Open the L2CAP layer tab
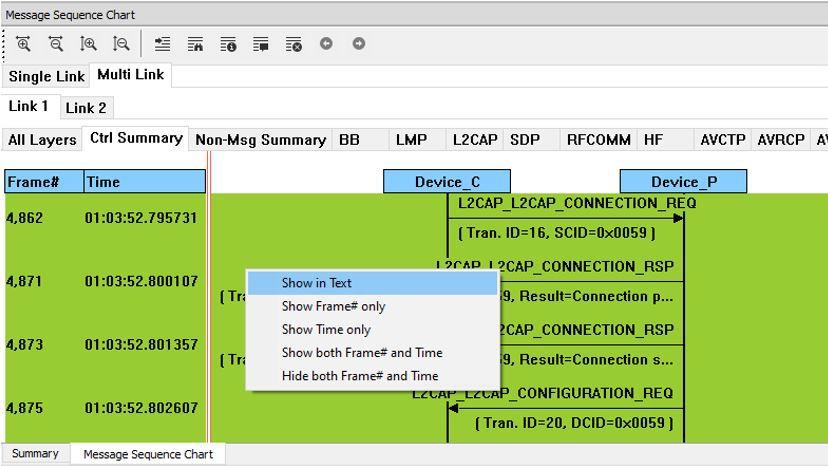The height and width of the screenshot is (466, 828). (x=475, y=139)
